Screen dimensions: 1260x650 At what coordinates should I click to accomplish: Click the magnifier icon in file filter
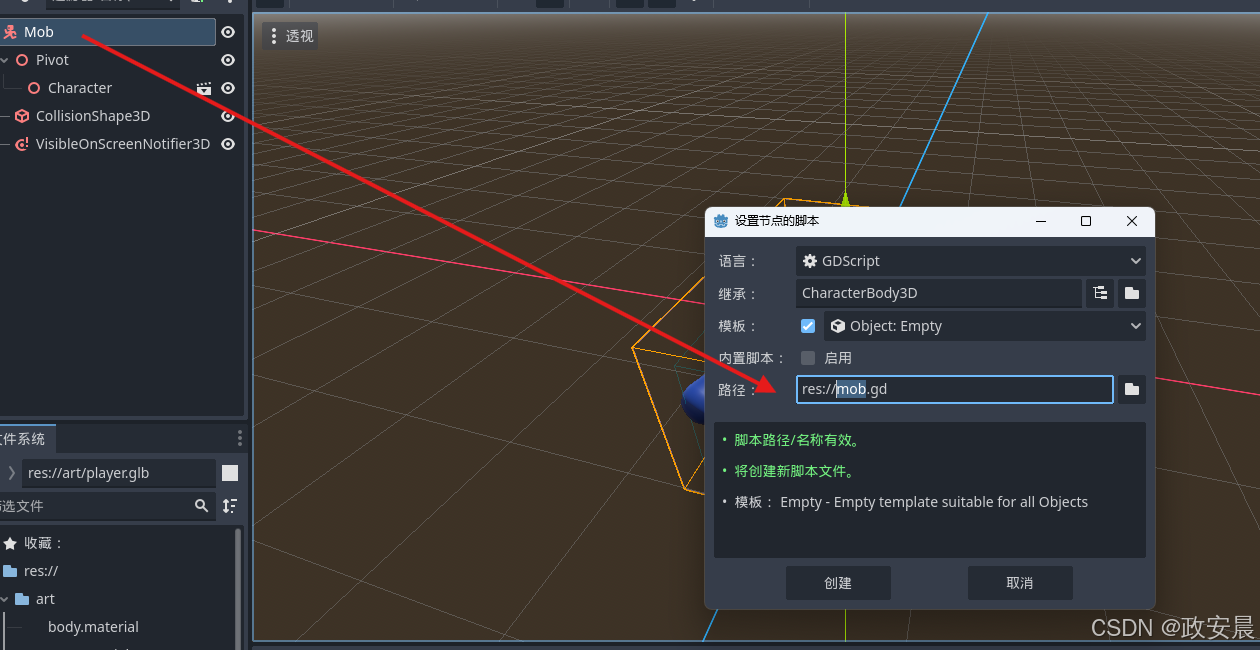[x=202, y=506]
